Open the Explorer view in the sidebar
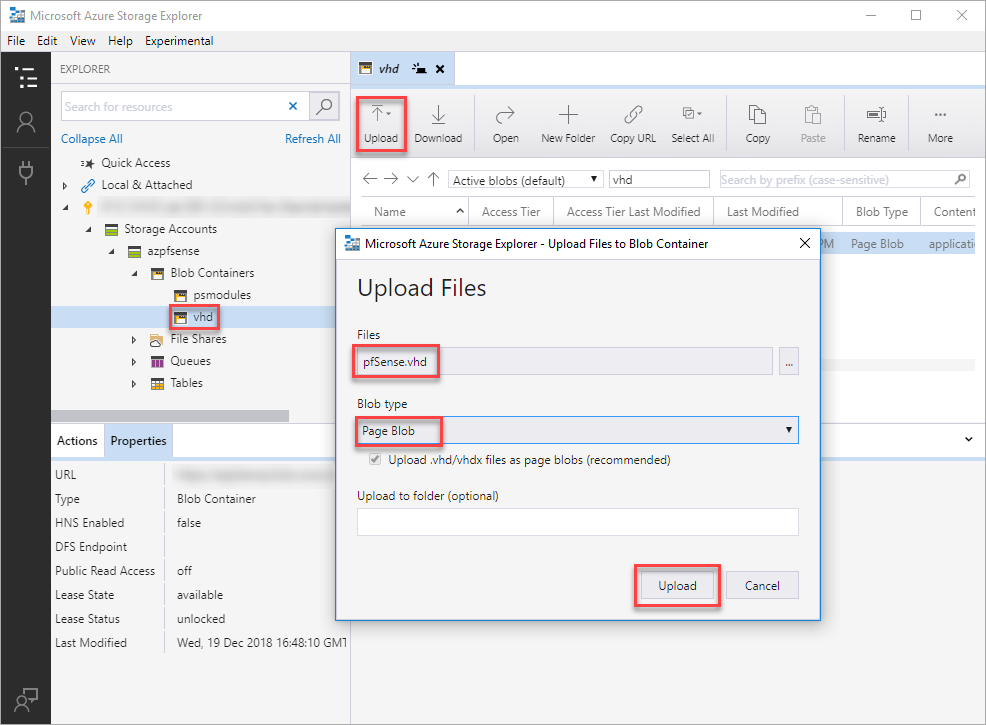The image size is (986, 725). pos(26,77)
